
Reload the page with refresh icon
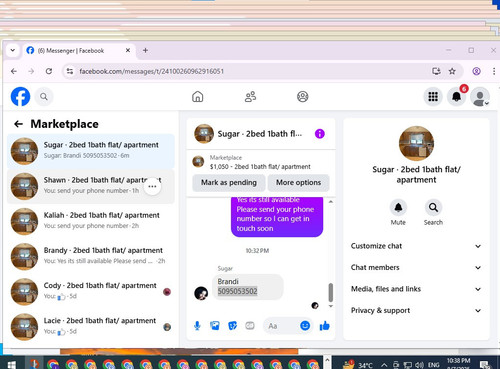click(x=49, y=71)
